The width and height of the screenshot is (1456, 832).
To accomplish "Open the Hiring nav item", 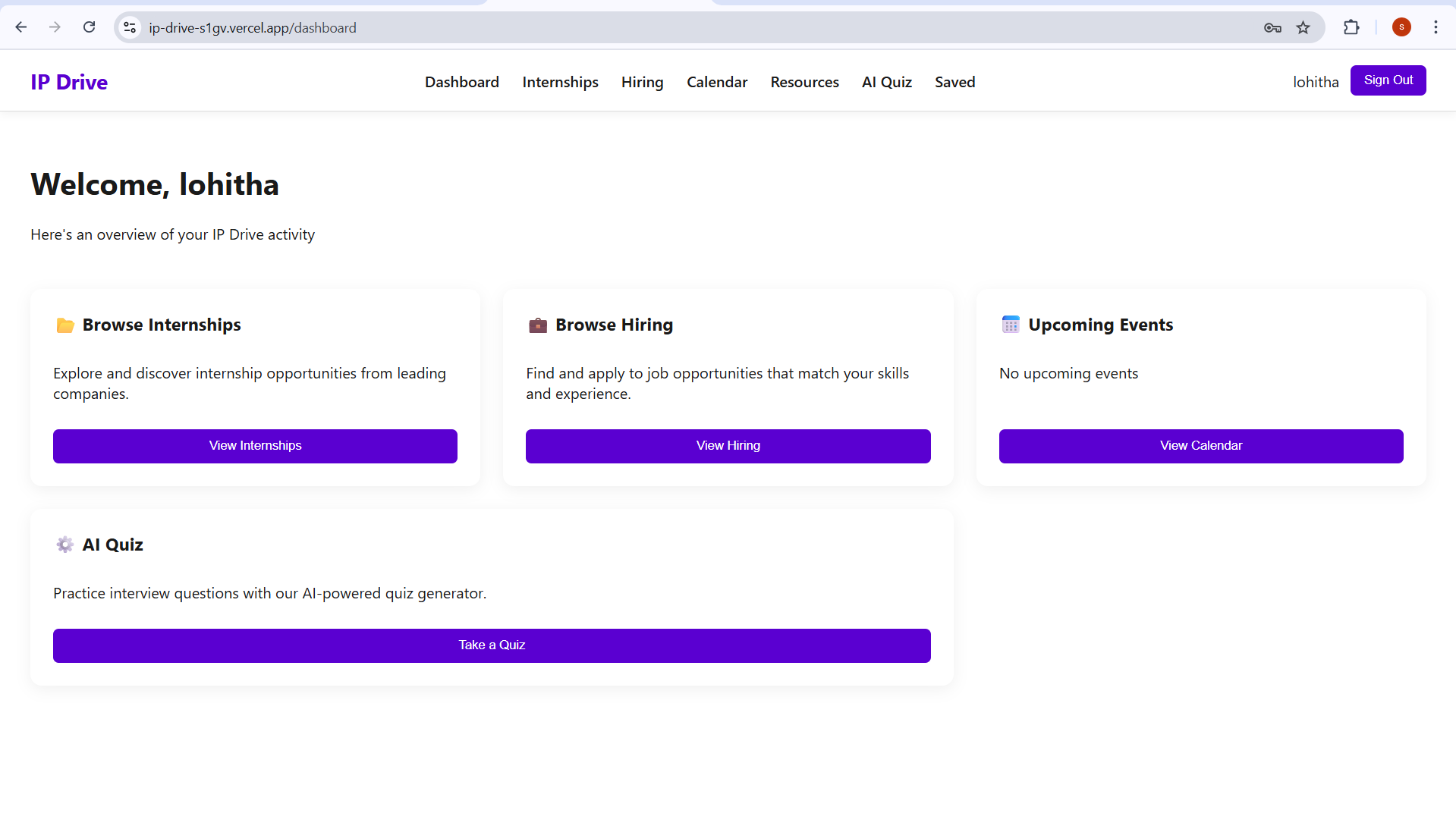I will coord(642,82).
